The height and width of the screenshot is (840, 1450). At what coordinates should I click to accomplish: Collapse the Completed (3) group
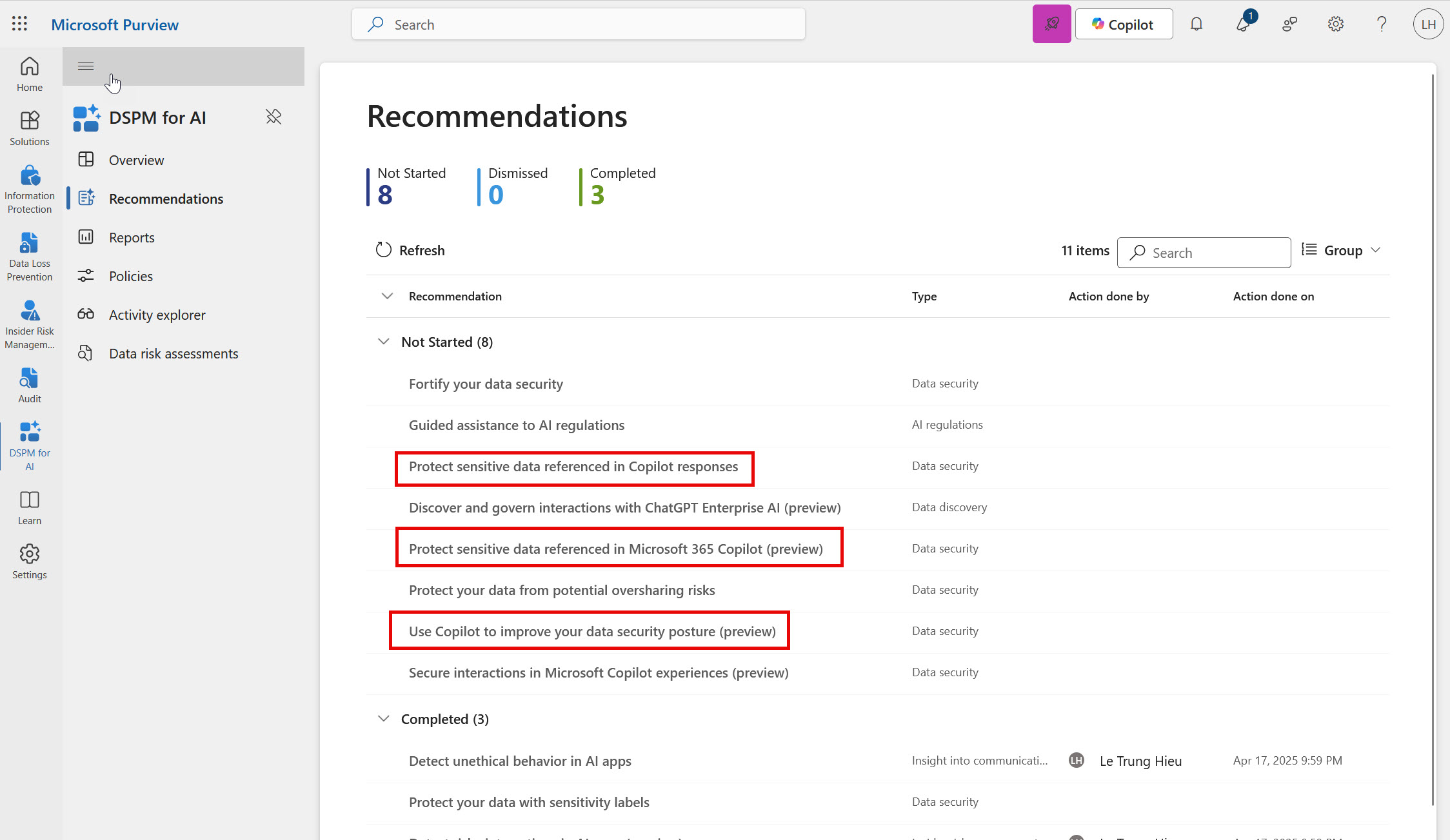click(x=384, y=719)
